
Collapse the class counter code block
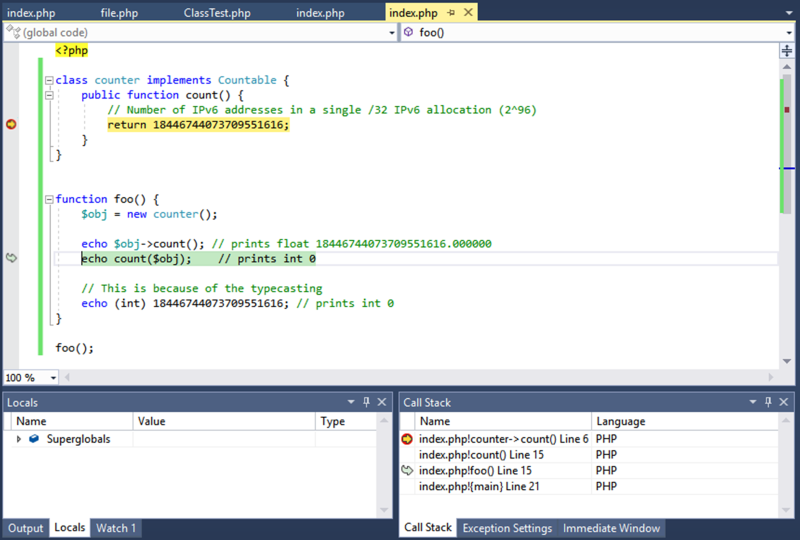(49, 80)
